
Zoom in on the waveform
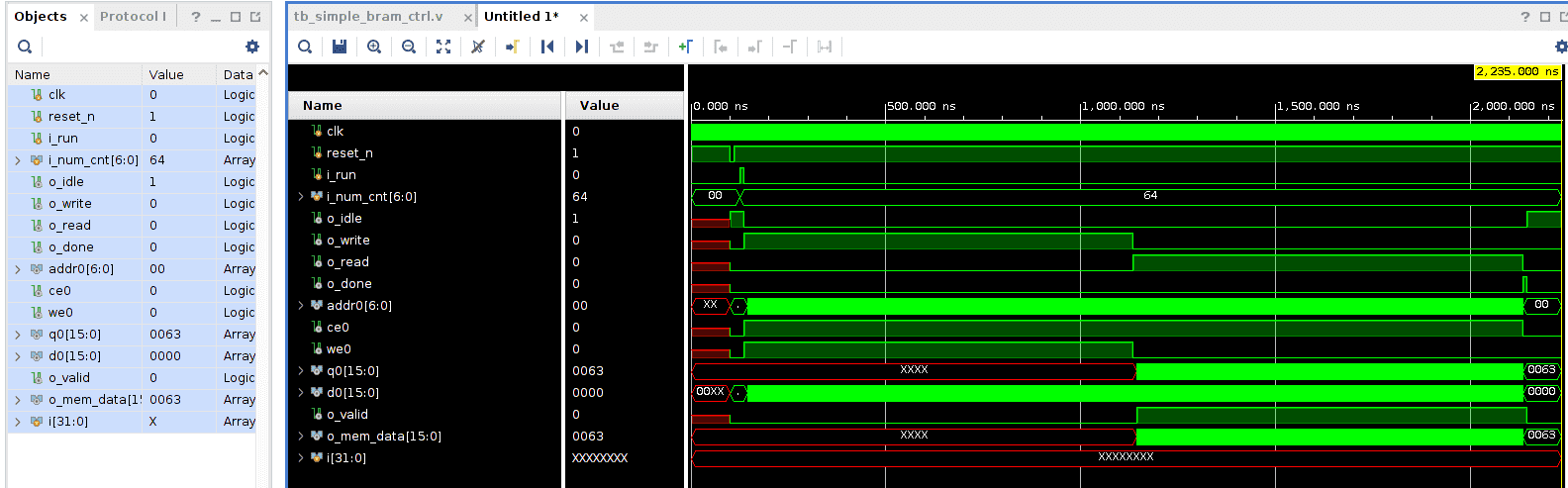click(x=374, y=47)
